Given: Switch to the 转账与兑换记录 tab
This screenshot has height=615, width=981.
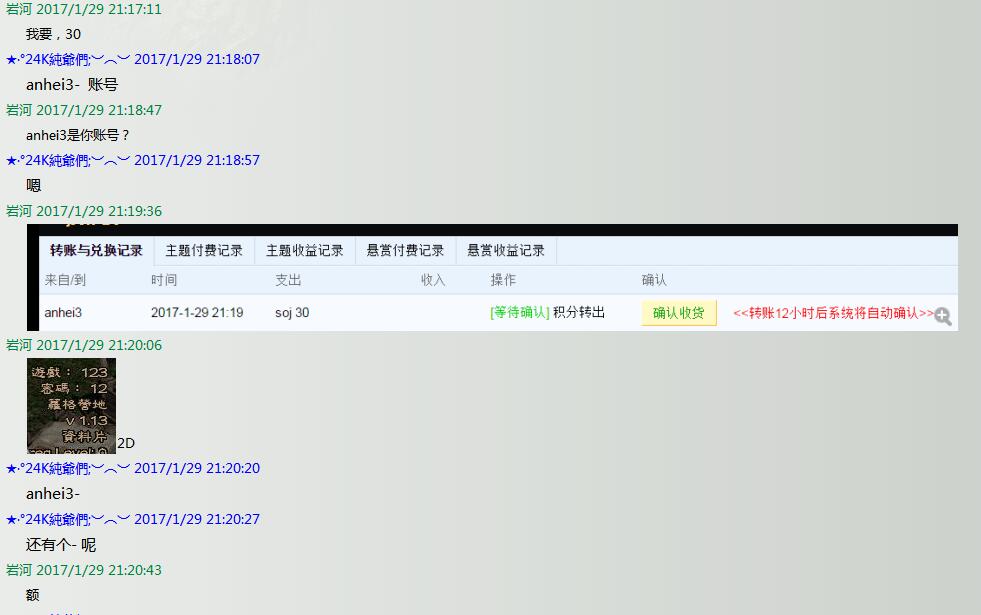Looking at the screenshot, I should point(96,251).
